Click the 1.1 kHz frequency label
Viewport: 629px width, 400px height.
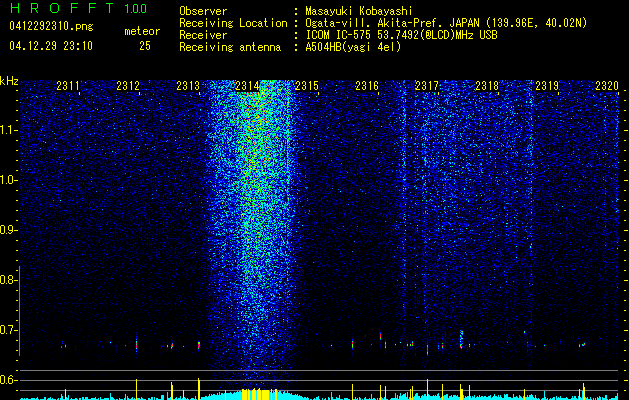pos(9,130)
